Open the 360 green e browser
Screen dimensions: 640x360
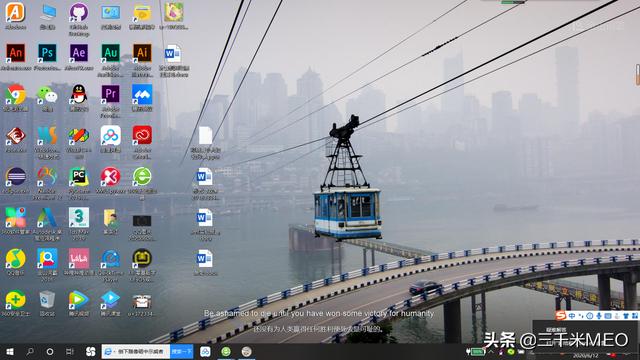pos(142,176)
